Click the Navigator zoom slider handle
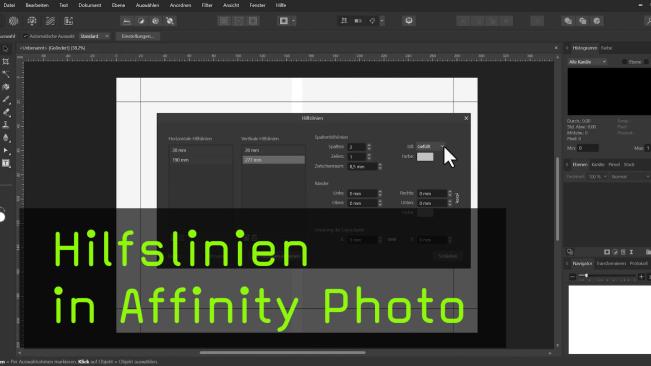 [586, 276]
